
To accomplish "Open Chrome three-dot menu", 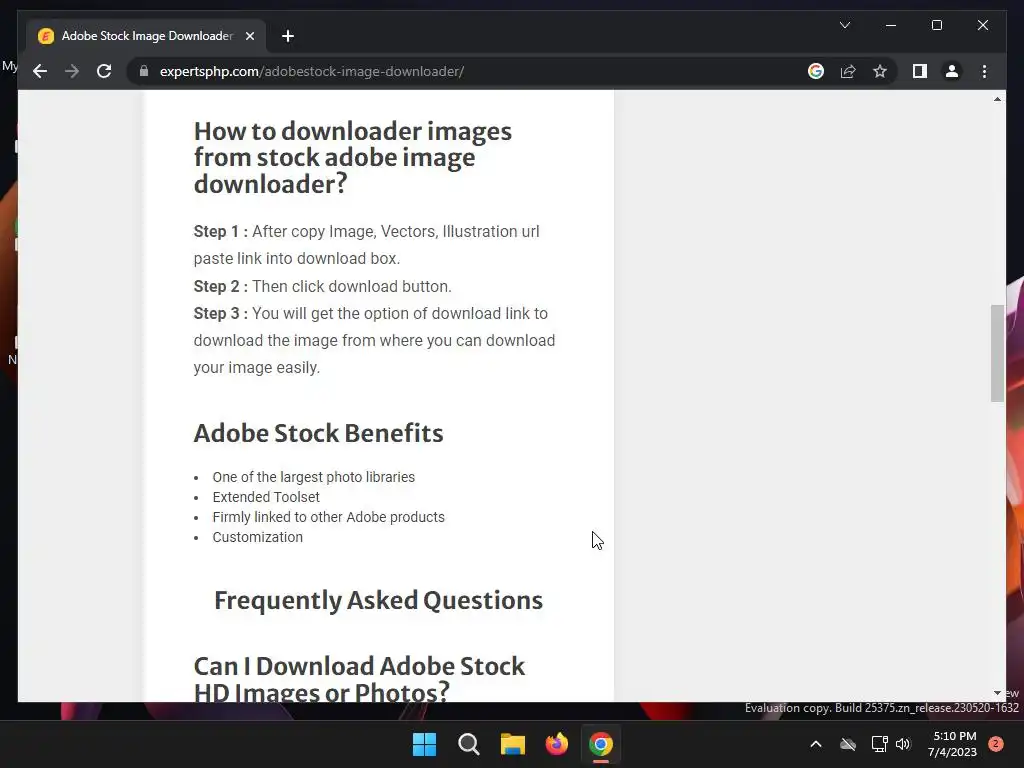I will coord(984,71).
